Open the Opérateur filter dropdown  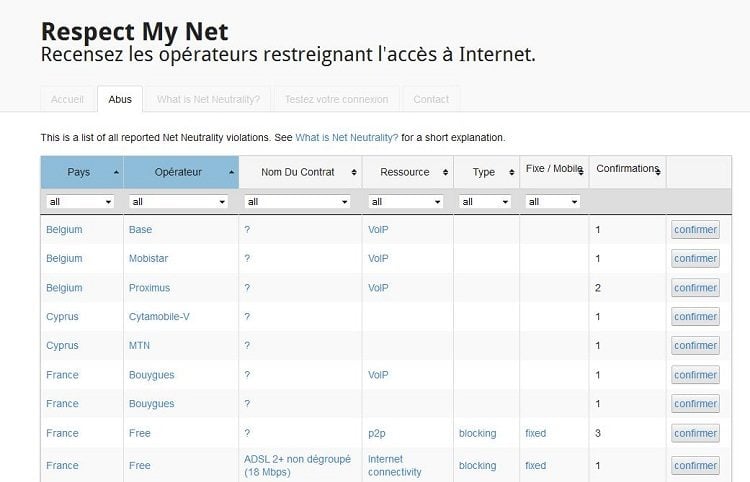pos(179,202)
